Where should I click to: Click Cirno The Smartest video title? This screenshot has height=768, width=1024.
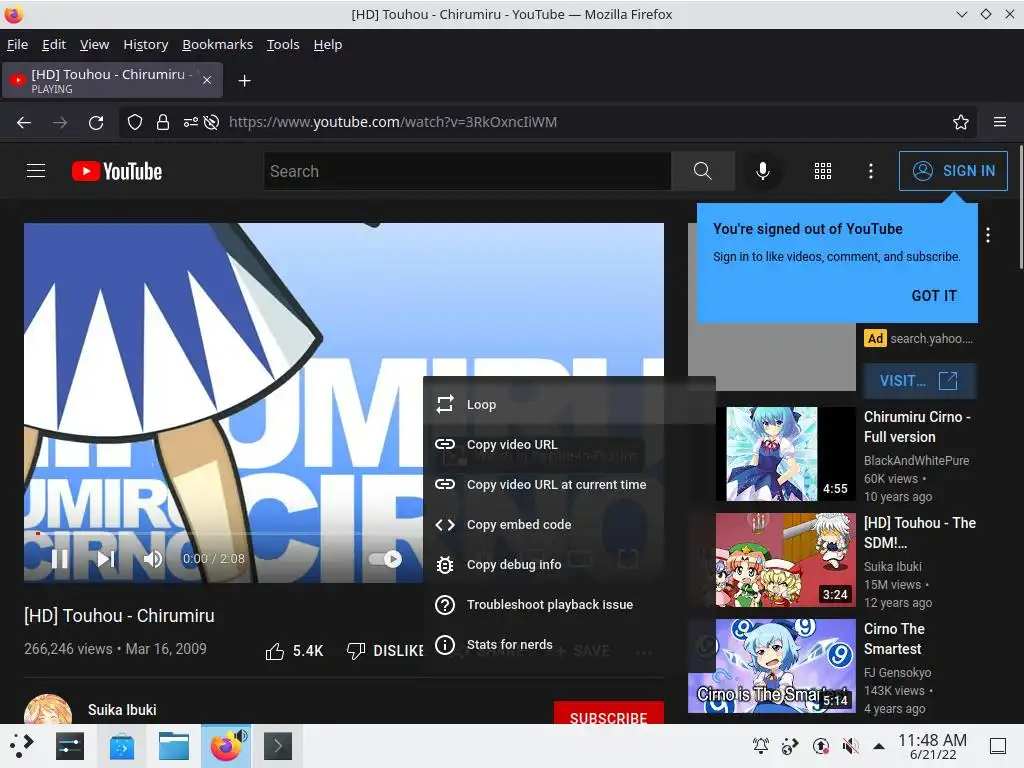pos(894,639)
